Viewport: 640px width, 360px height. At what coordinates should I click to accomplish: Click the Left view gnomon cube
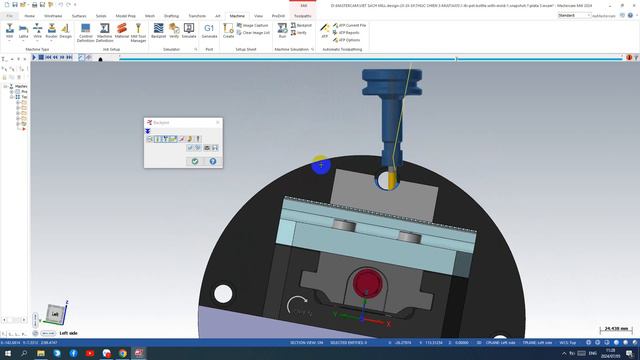pos(55,314)
